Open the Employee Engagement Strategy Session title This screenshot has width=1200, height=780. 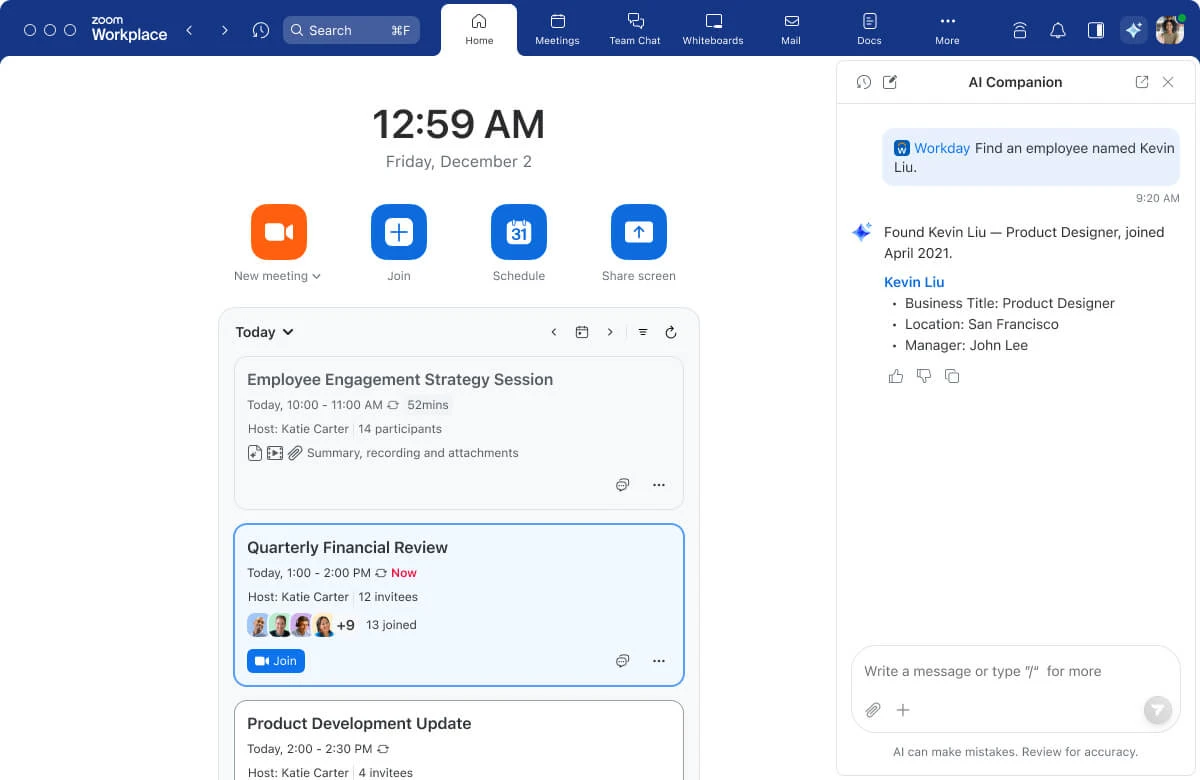tap(400, 379)
